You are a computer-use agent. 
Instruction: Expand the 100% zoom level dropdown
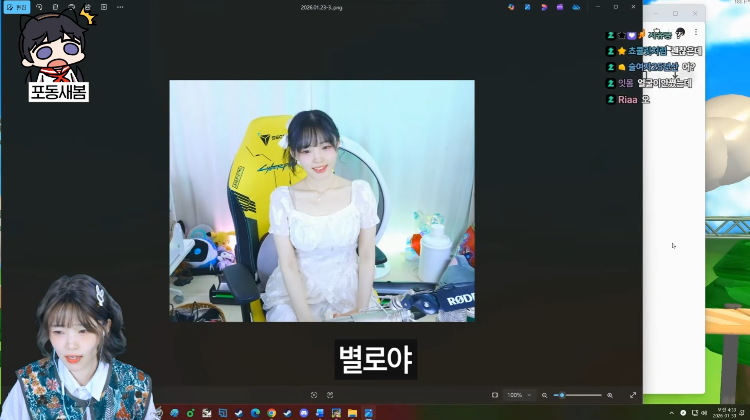pyautogui.click(x=519, y=395)
